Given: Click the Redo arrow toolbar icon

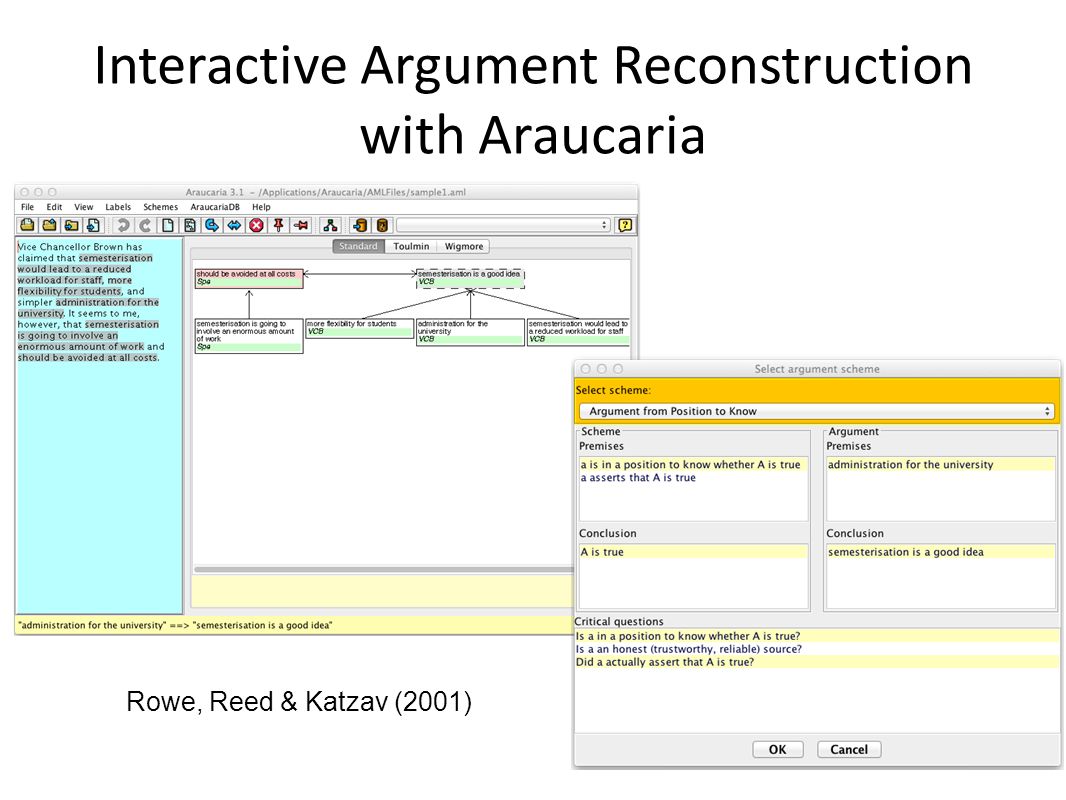Looking at the screenshot, I should point(145,225).
